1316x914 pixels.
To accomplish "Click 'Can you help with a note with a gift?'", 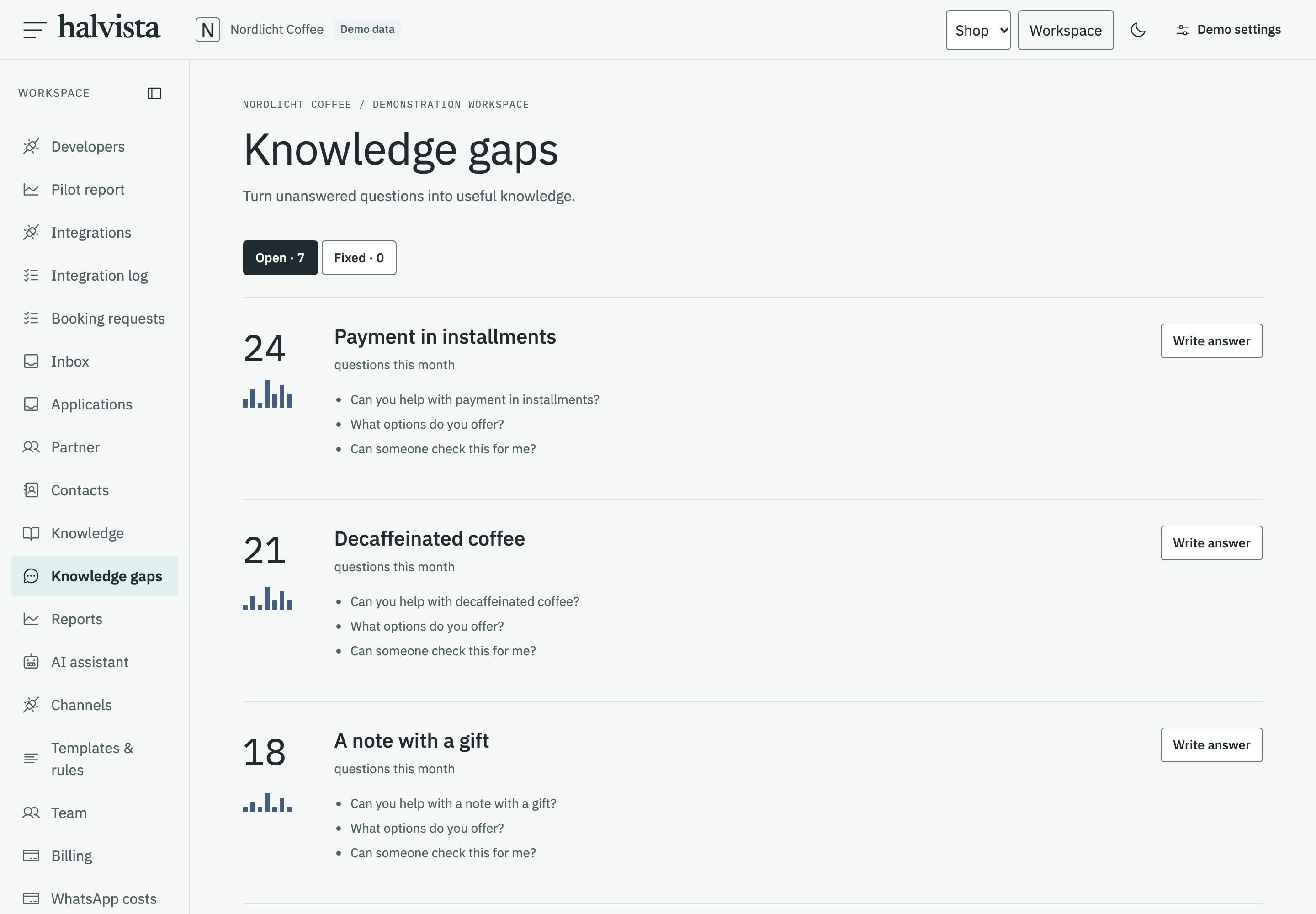I will click(454, 803).
